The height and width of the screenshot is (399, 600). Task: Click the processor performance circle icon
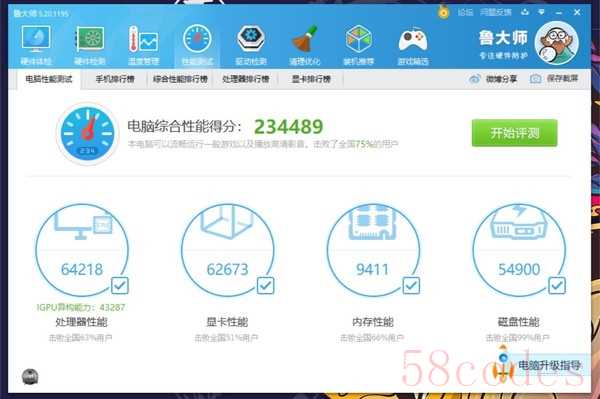[x=82, y=250]
